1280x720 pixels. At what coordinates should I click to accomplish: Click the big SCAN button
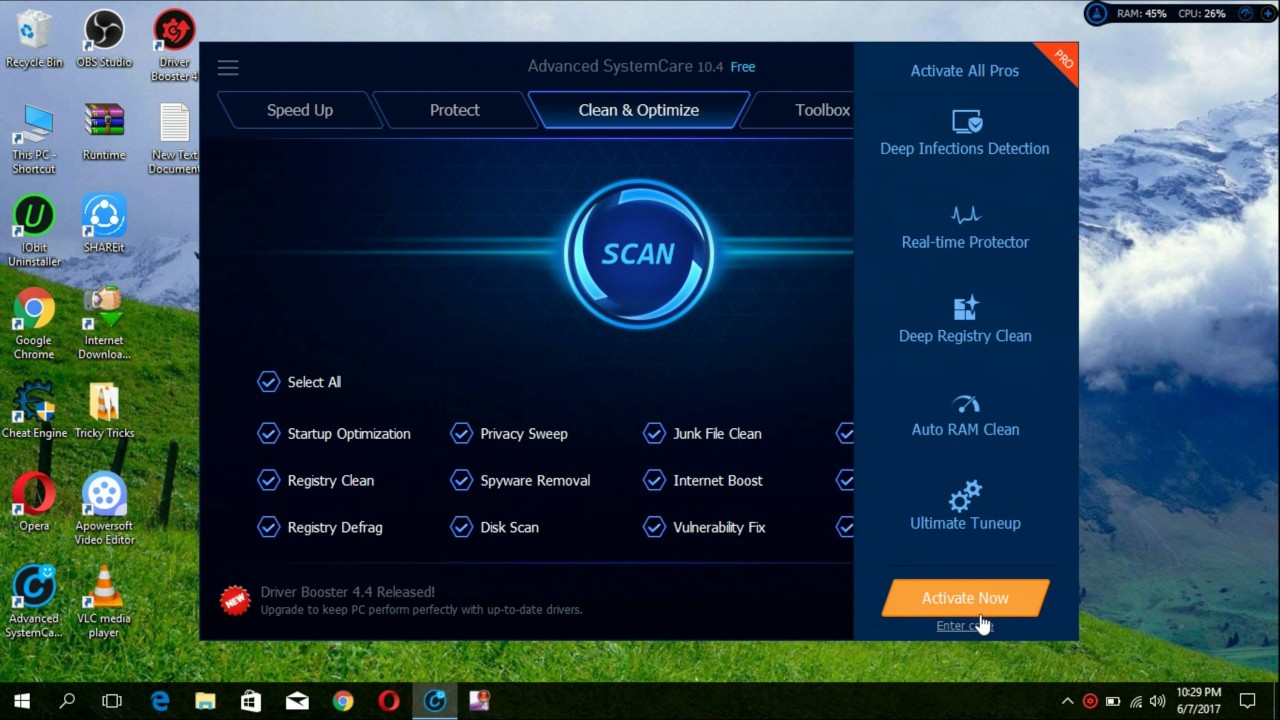coord(638,254)
